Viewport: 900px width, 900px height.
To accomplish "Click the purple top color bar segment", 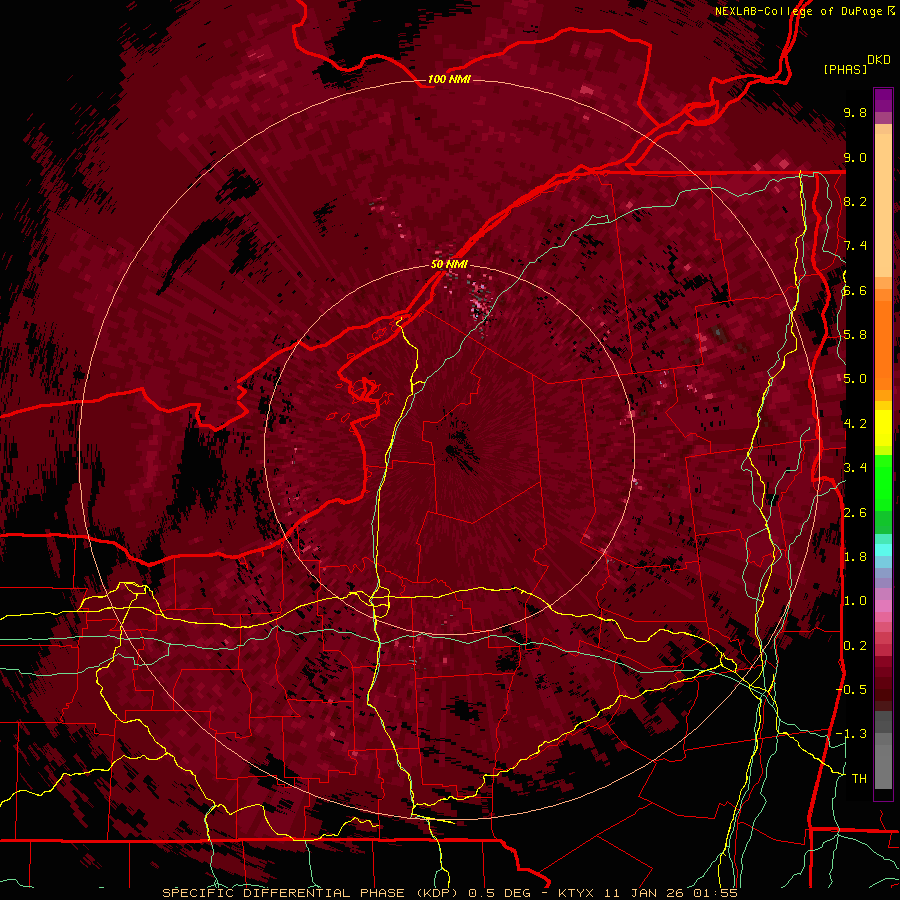I will click(883, 100).
